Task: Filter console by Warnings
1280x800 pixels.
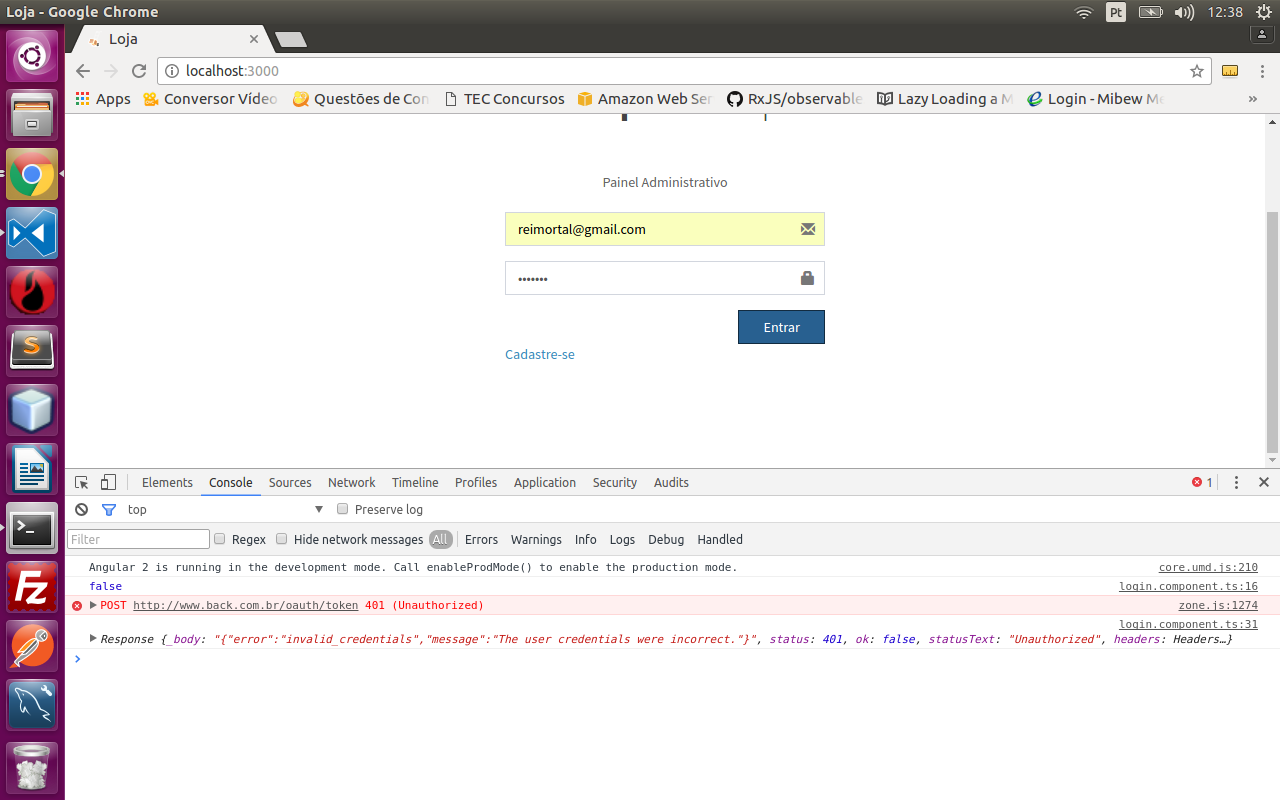Action: pos(536,539)
